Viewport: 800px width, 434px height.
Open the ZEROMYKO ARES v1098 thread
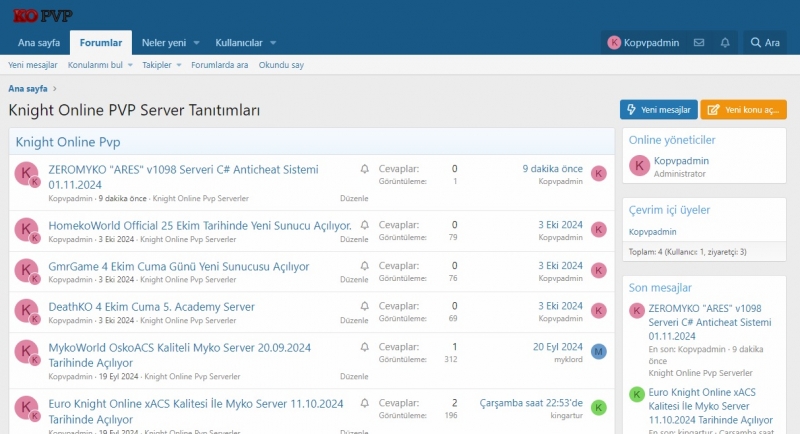pyautogui.click(x=183, y=177)
